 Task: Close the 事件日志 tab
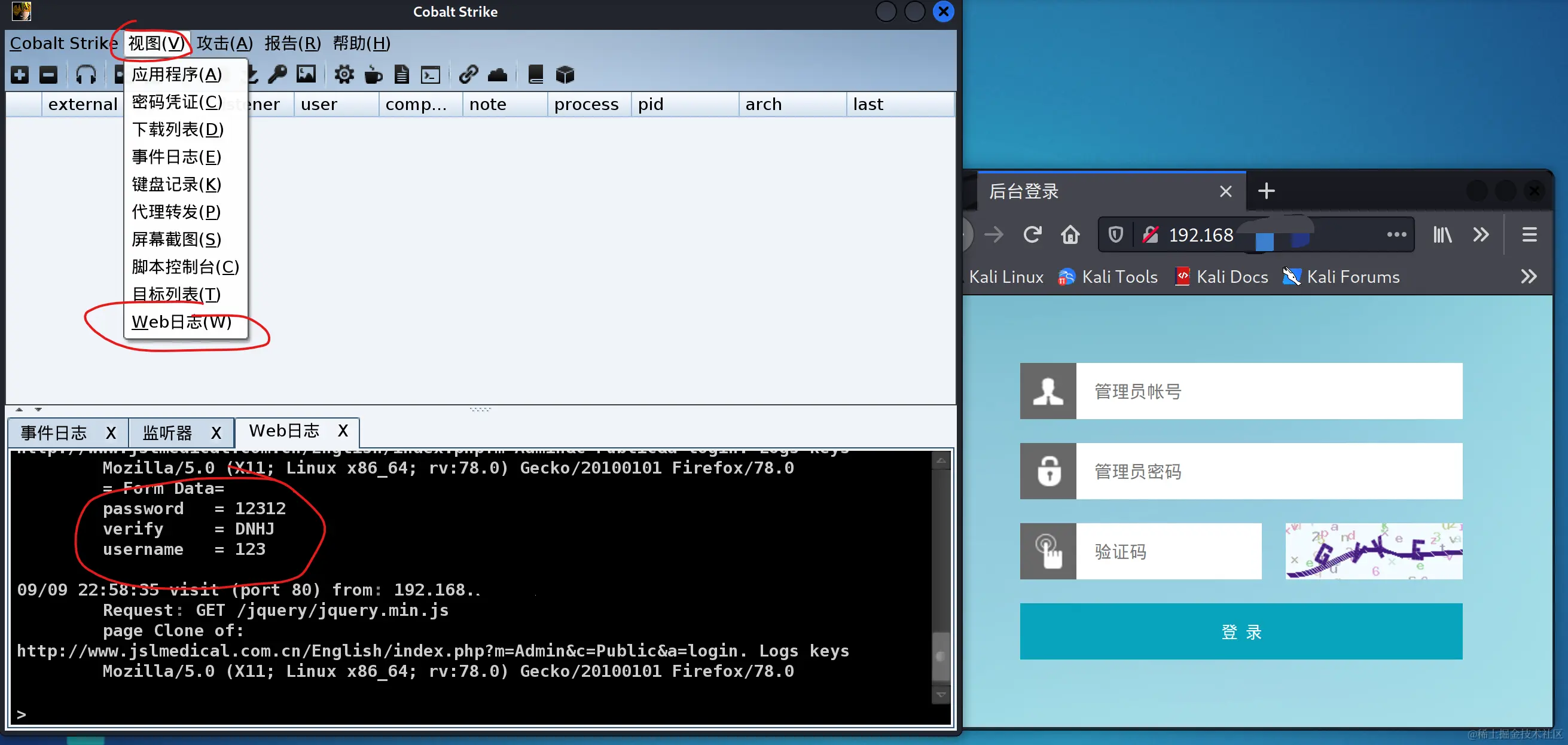tap(111, 433)
